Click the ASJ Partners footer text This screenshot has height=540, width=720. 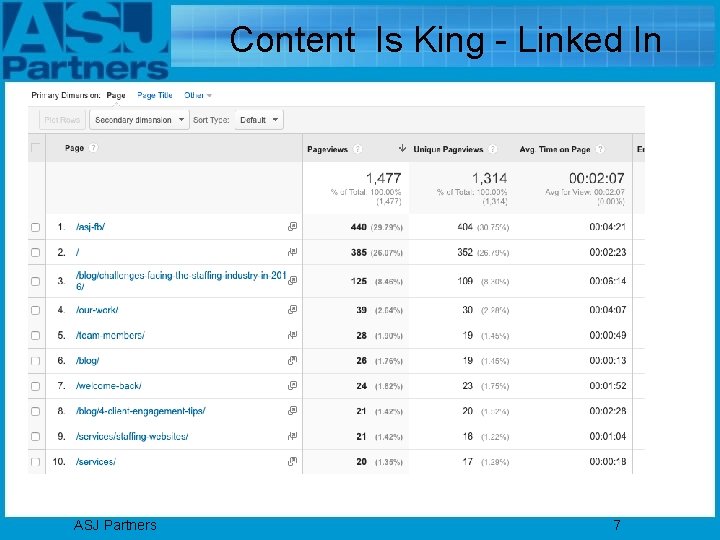coord(115,525)
